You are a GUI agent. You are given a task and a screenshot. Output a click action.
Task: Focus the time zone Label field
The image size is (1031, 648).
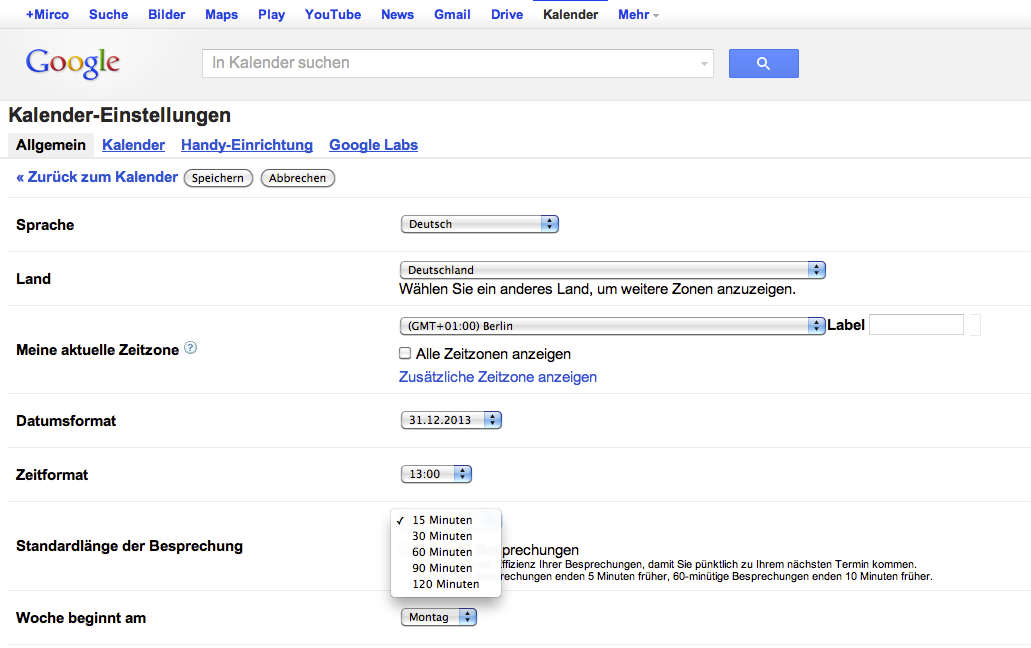(916, 325)
